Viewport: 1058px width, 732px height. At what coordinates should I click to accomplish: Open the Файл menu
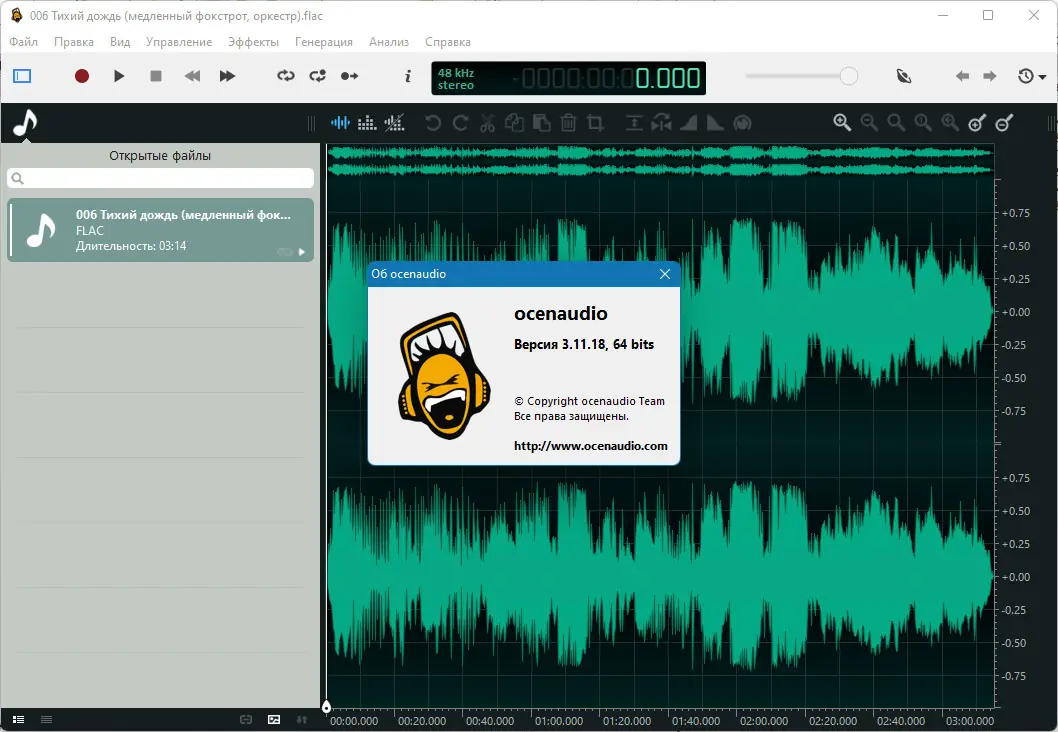click(24, 42)
